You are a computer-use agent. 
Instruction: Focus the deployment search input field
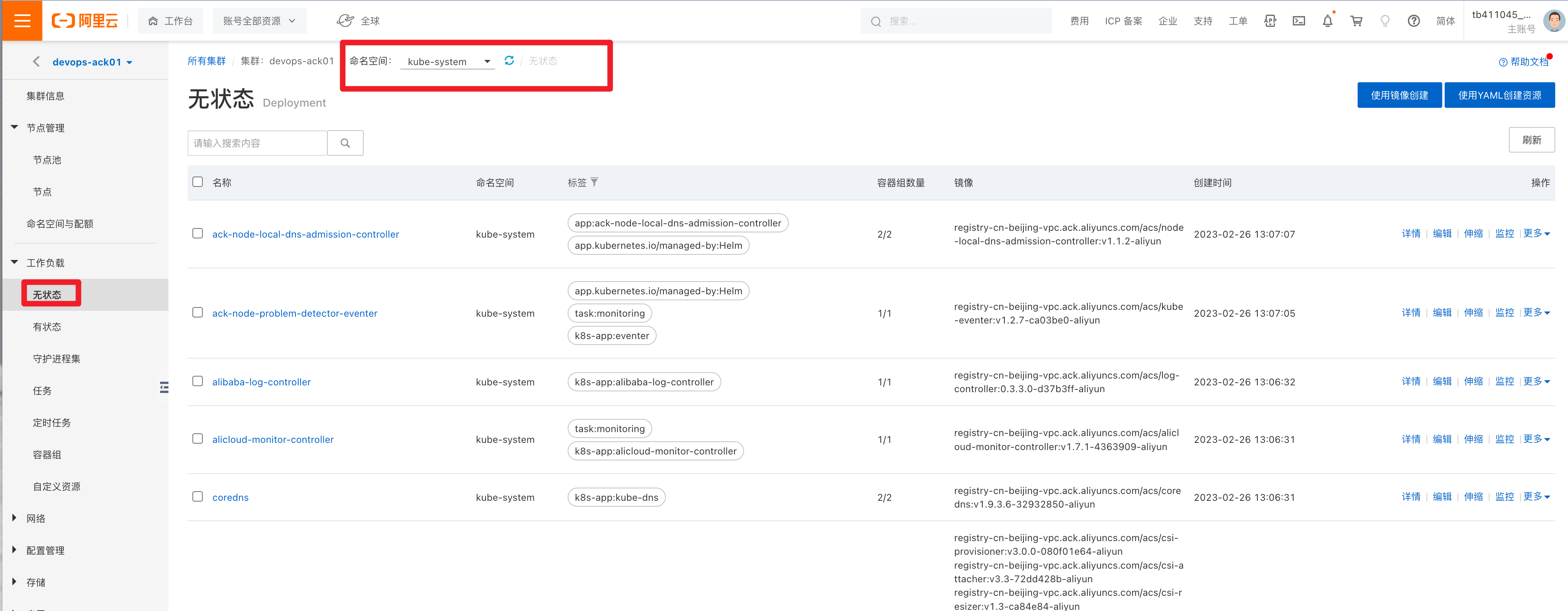tap(257, 143)
